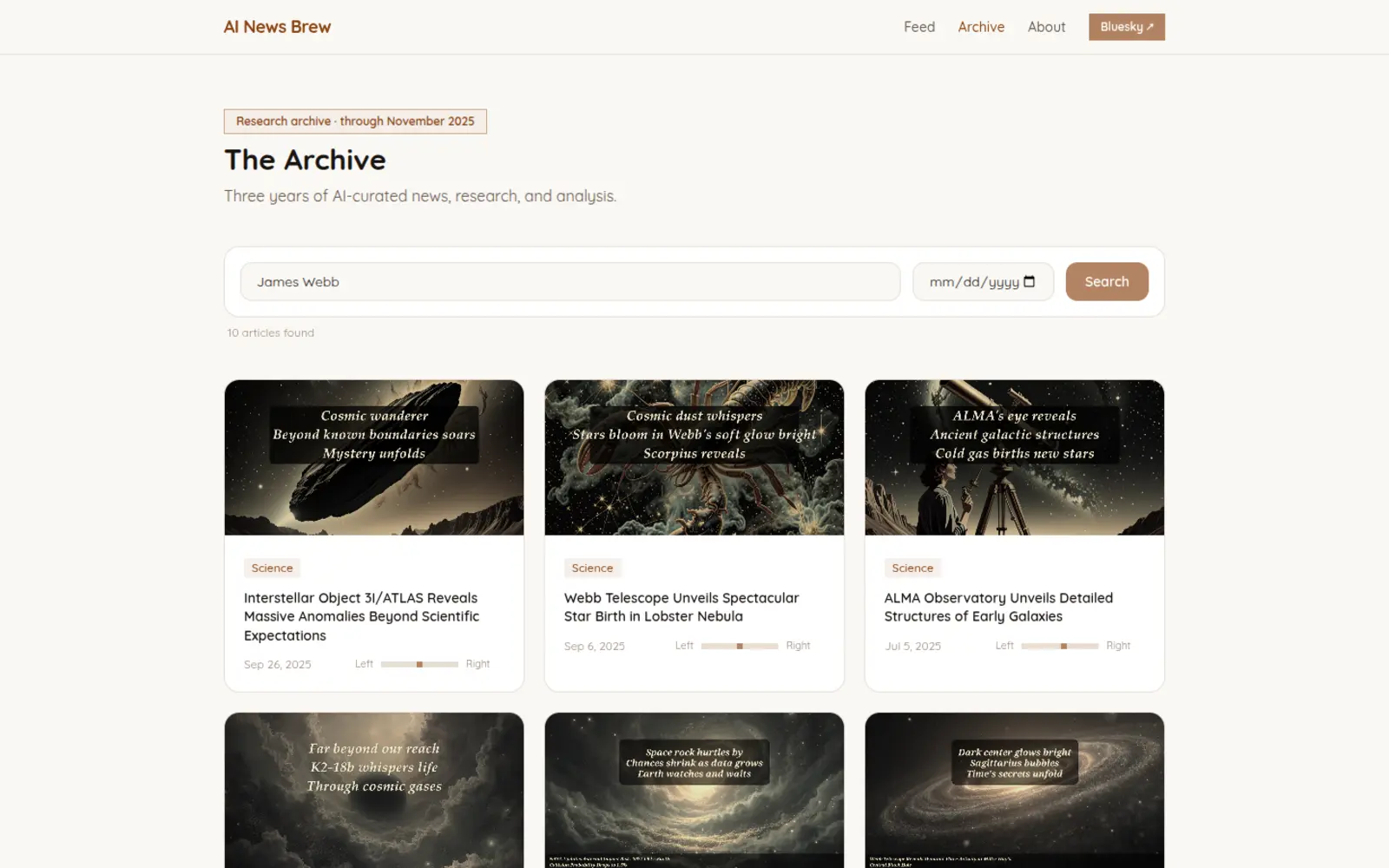Open the Archive nav link
This screenshot has width=1389, height=868.
point(981,27)
